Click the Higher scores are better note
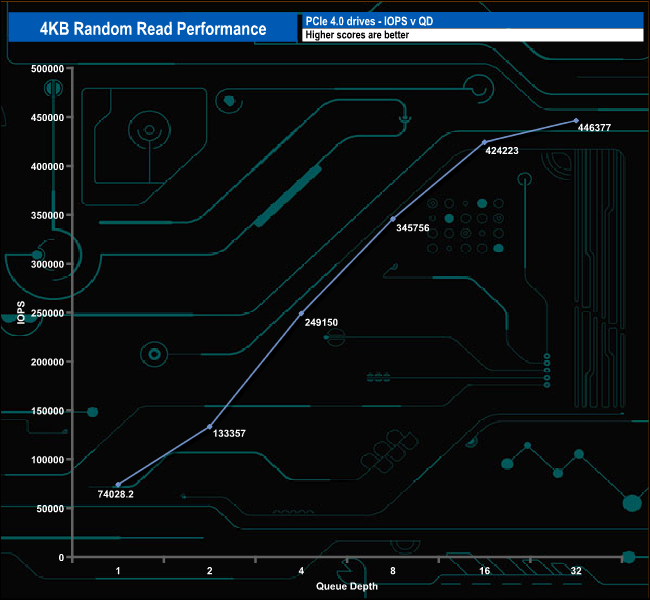Screen dimensions: 650x600 point(470,35)
